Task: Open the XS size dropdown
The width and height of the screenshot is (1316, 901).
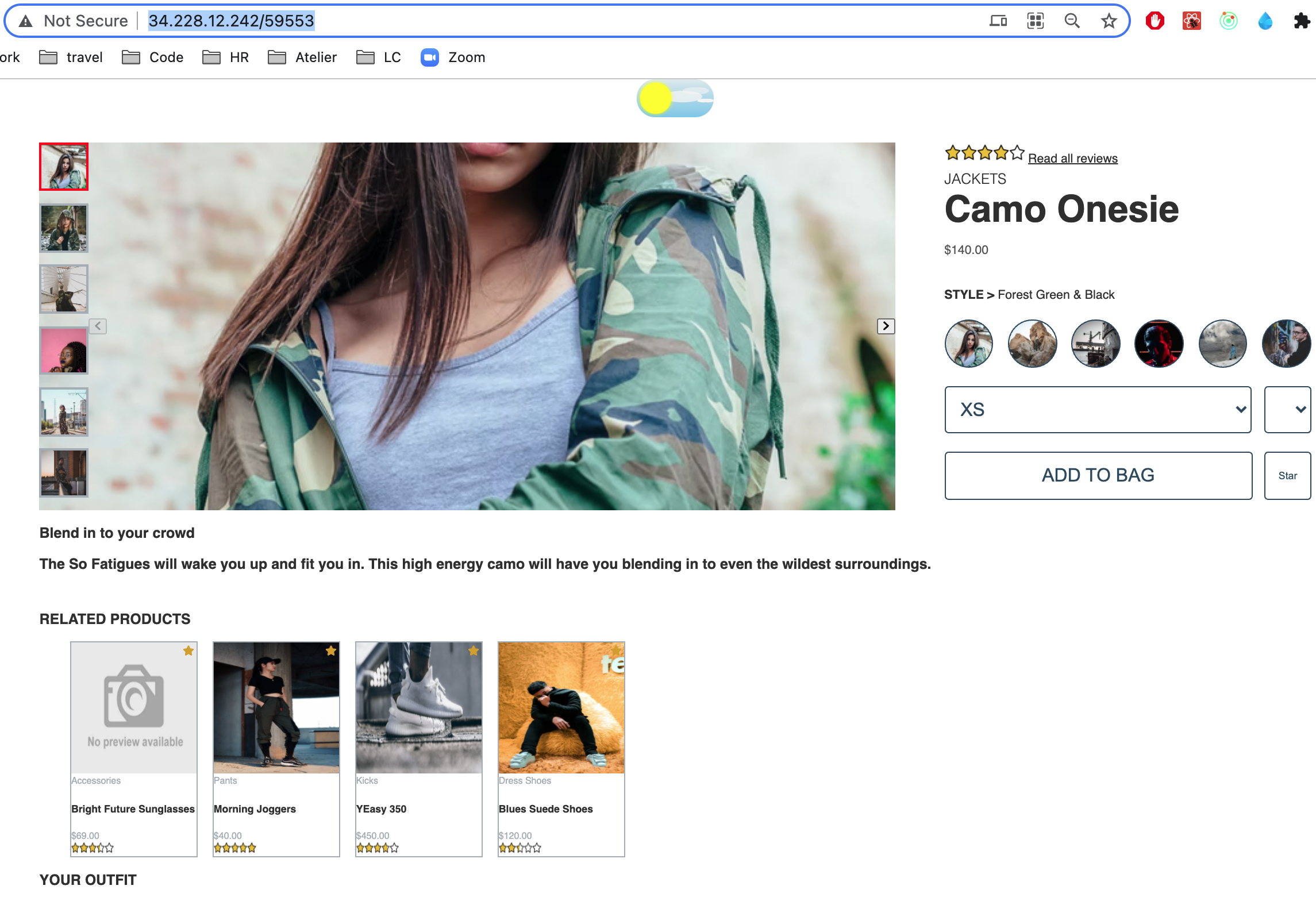Action: pyautogui.click(x=1098, y=410)
